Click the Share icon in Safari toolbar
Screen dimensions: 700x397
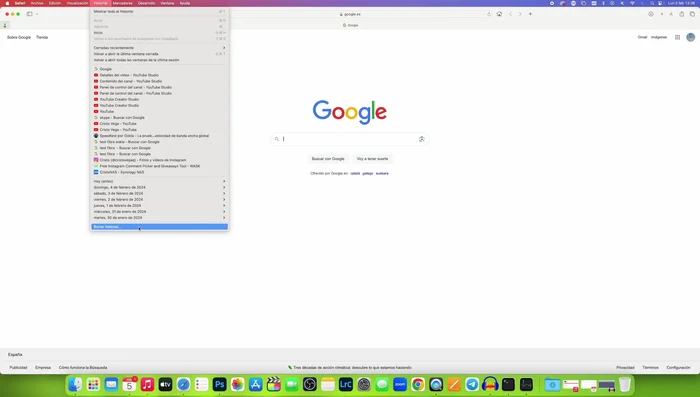pyautogui.click(x=682, y=14)
